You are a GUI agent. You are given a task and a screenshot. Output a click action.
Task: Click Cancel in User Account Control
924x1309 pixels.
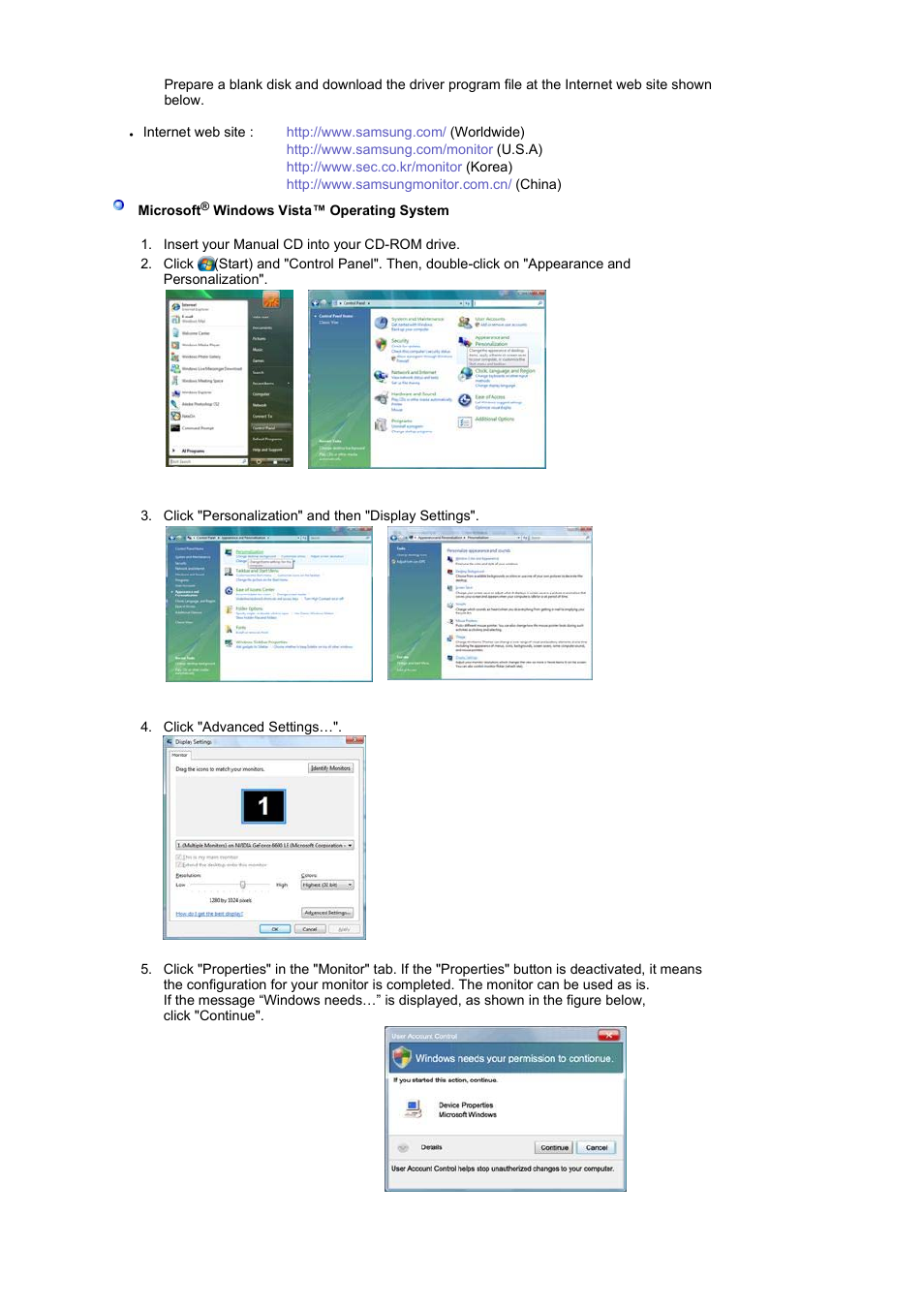(x=597, y=1147)
